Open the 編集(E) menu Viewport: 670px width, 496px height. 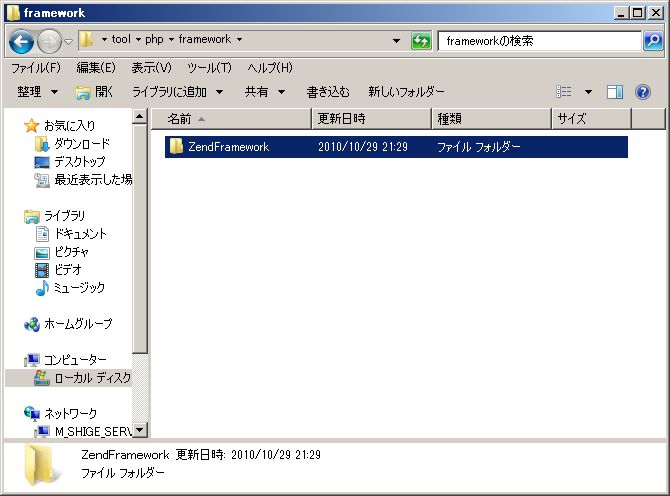(96, 68)
